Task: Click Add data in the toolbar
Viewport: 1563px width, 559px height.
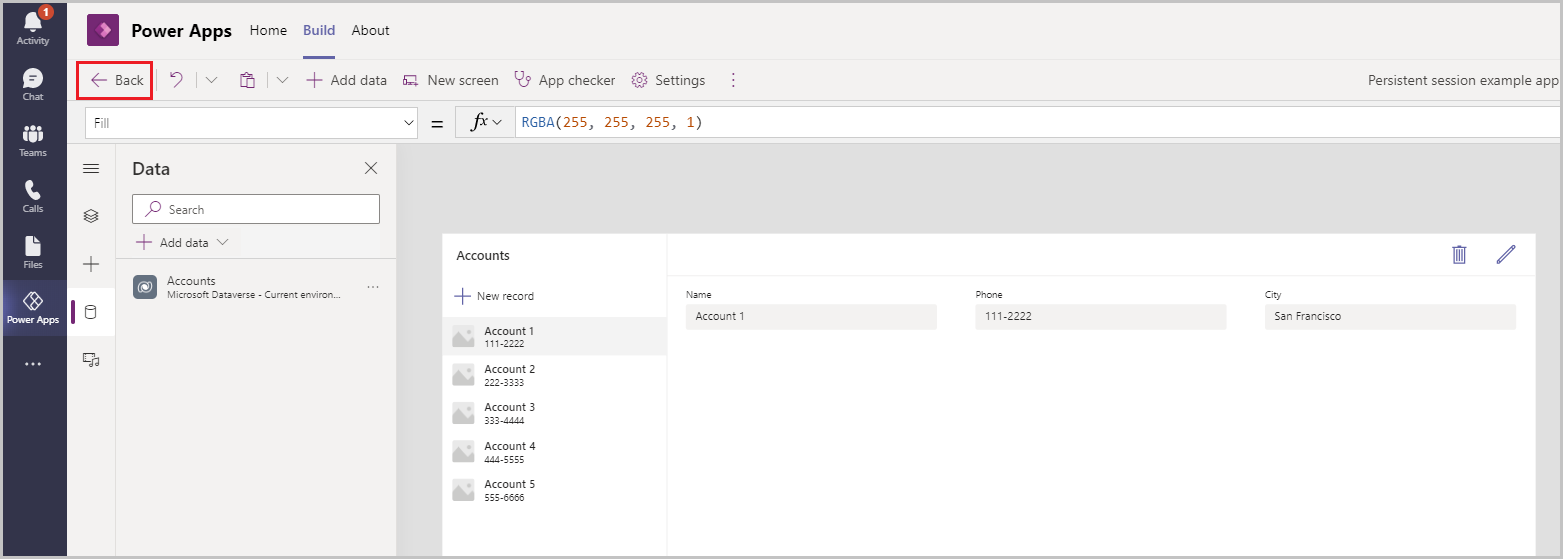Action: point(346,80)
